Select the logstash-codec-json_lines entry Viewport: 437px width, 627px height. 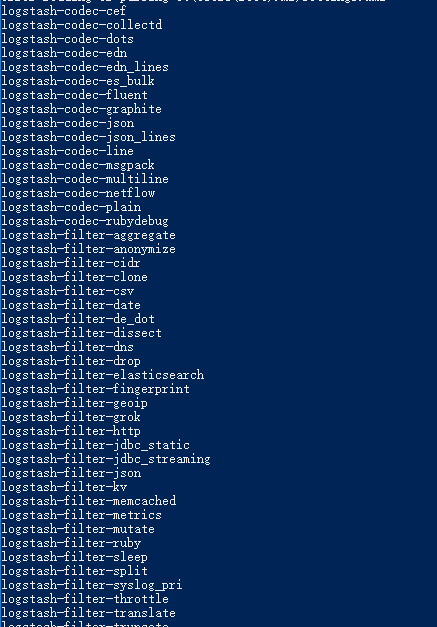[88, 137]
